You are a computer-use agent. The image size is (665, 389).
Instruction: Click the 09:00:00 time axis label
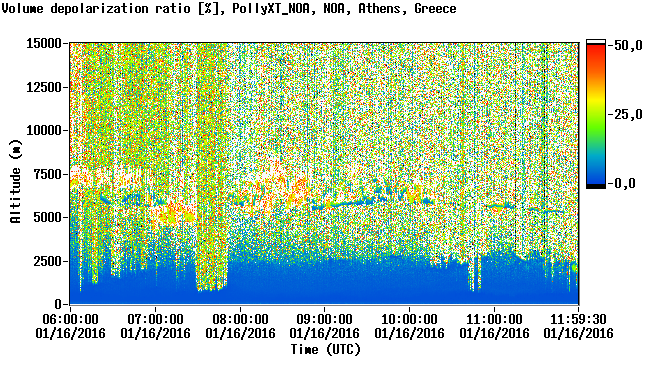[324, 319]
